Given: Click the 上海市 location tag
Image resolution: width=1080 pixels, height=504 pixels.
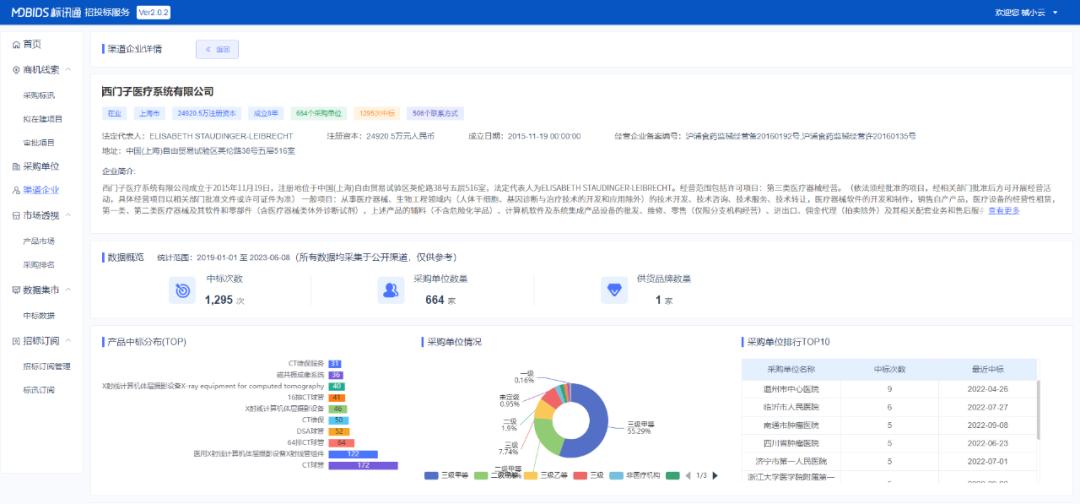Looking at the screenshot, I should (148, 114).
